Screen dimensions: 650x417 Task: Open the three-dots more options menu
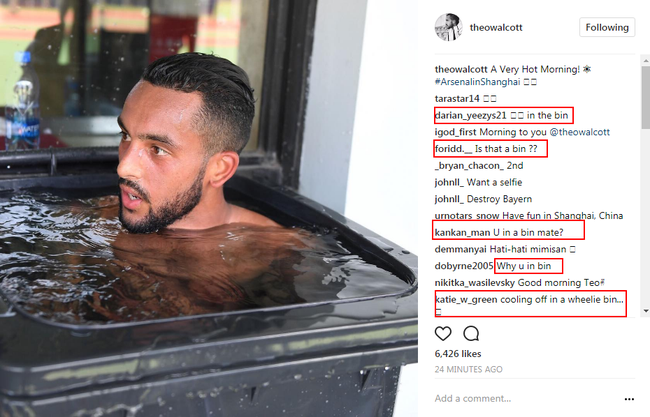coord(629,399)
